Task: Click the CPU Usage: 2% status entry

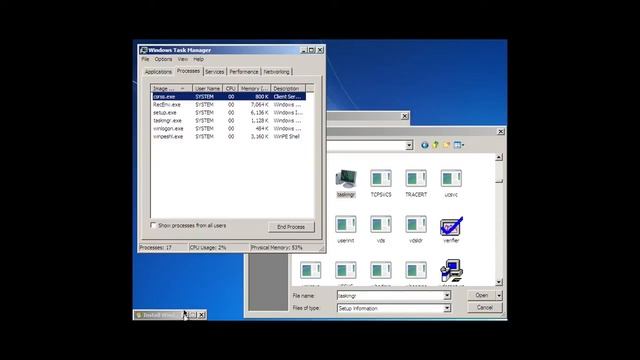Action: click(x=219, y=247)
